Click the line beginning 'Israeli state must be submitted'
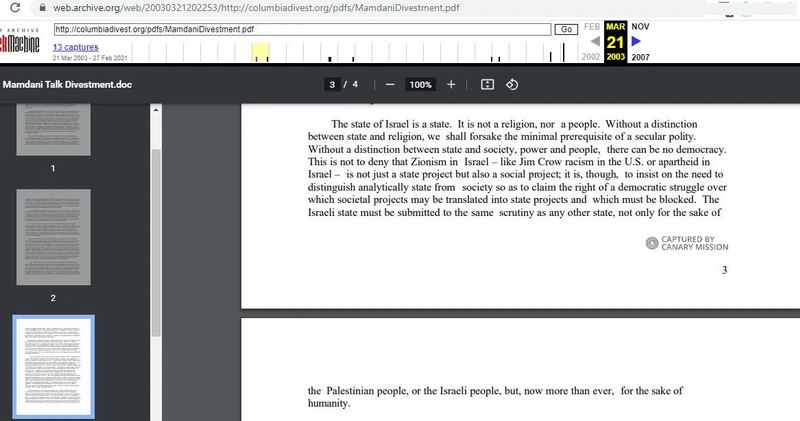800x421 pixels. point(514,212)
